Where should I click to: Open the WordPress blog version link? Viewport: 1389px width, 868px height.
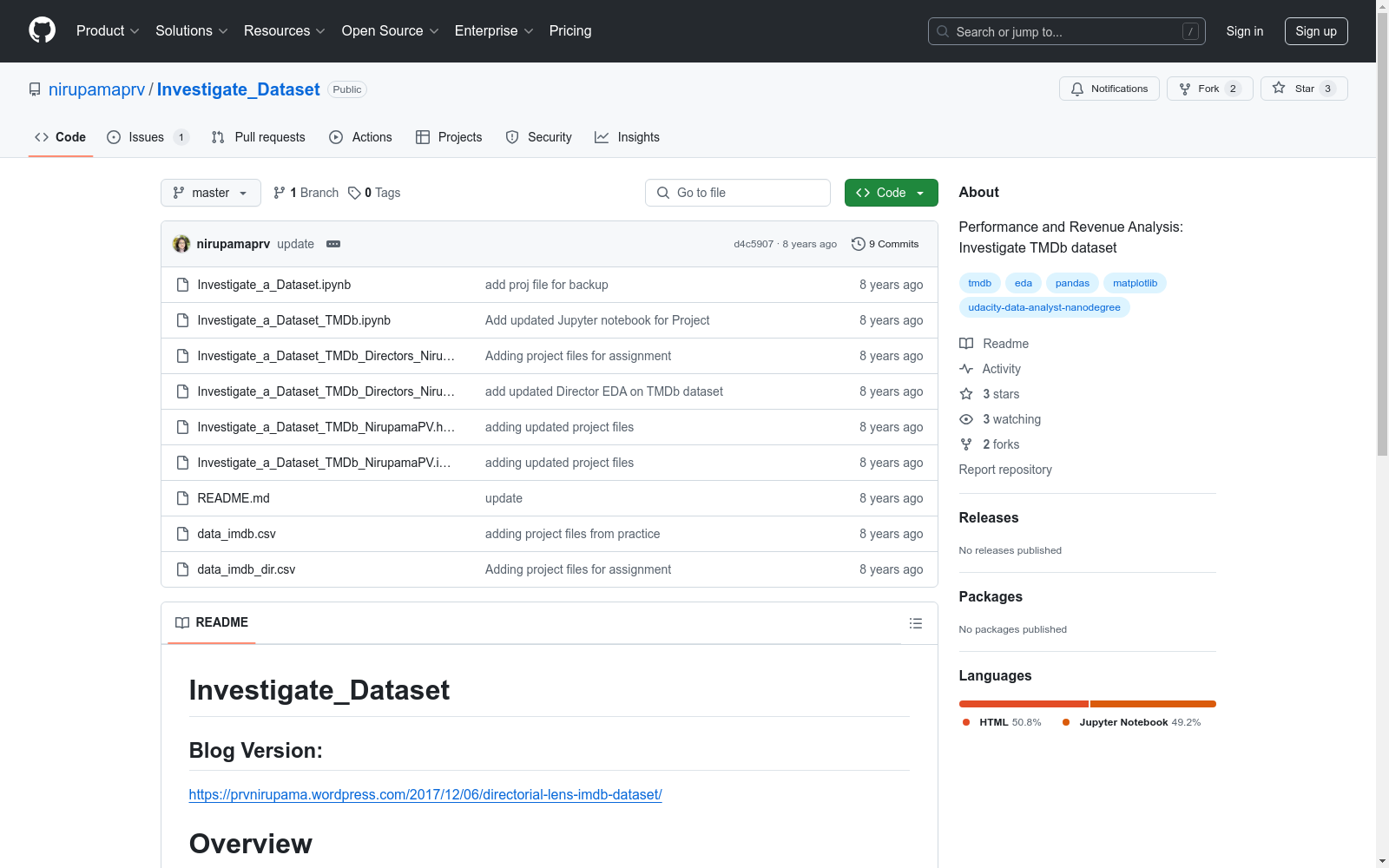[x=425, y=794]
